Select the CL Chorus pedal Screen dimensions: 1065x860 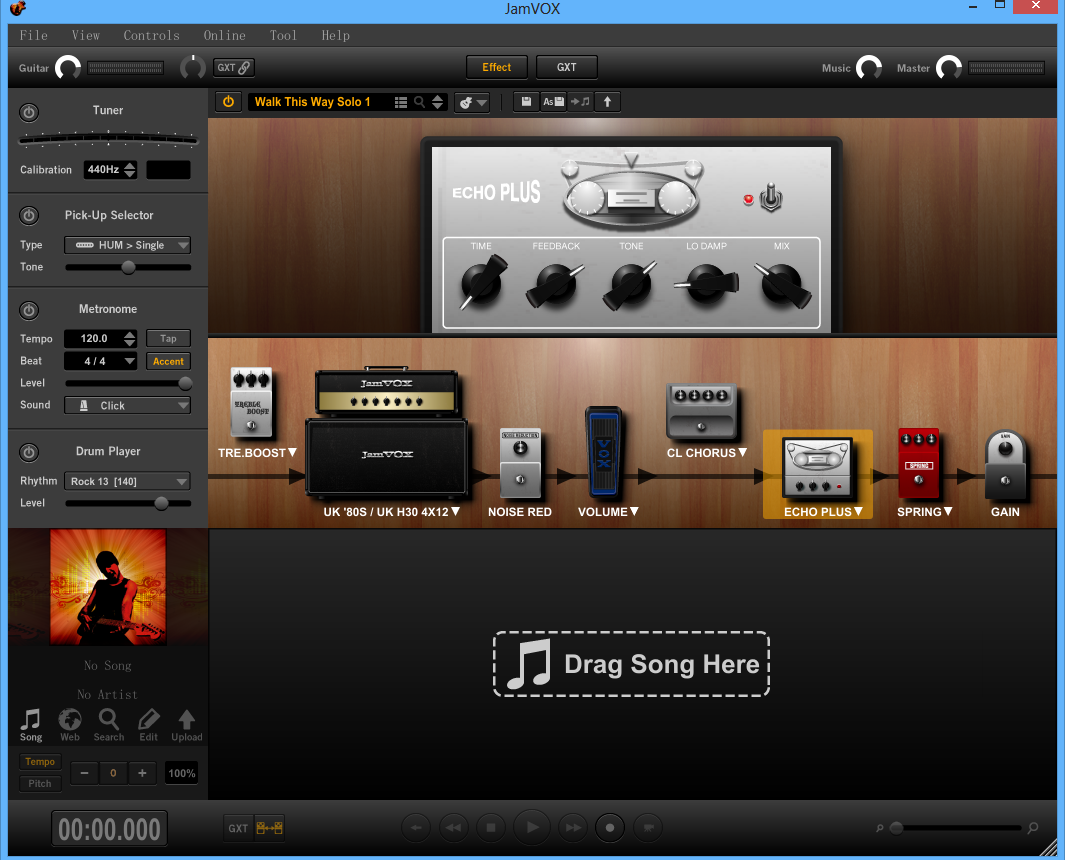[702, 411]
